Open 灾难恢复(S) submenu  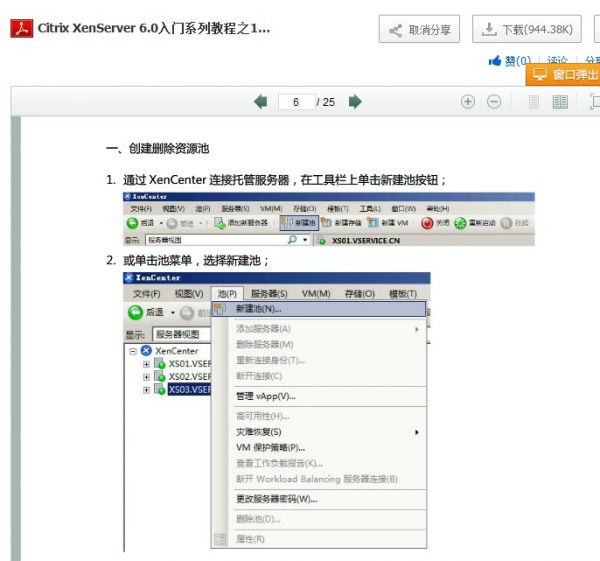pyautogui.click(x=319, y=432)
